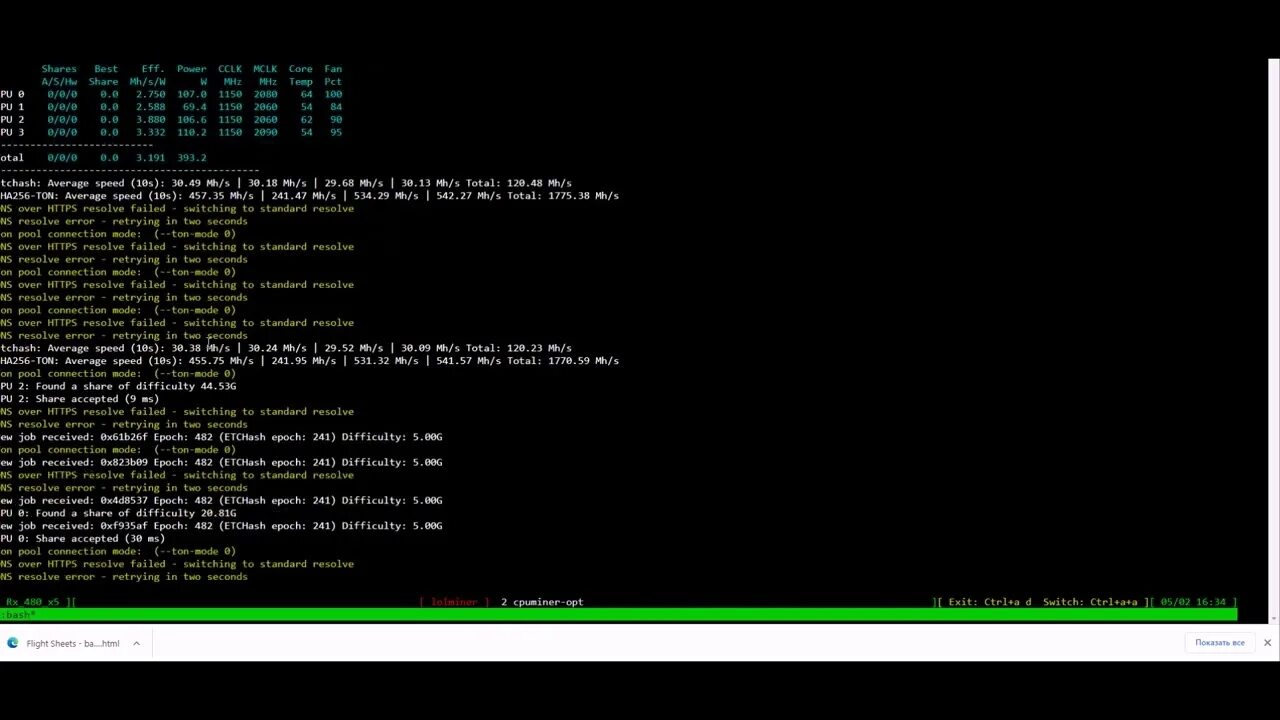The image size is (1280, 720).
Task: Click 'Total: 1775.38 Mh/s' text
Action: [563, 196]
